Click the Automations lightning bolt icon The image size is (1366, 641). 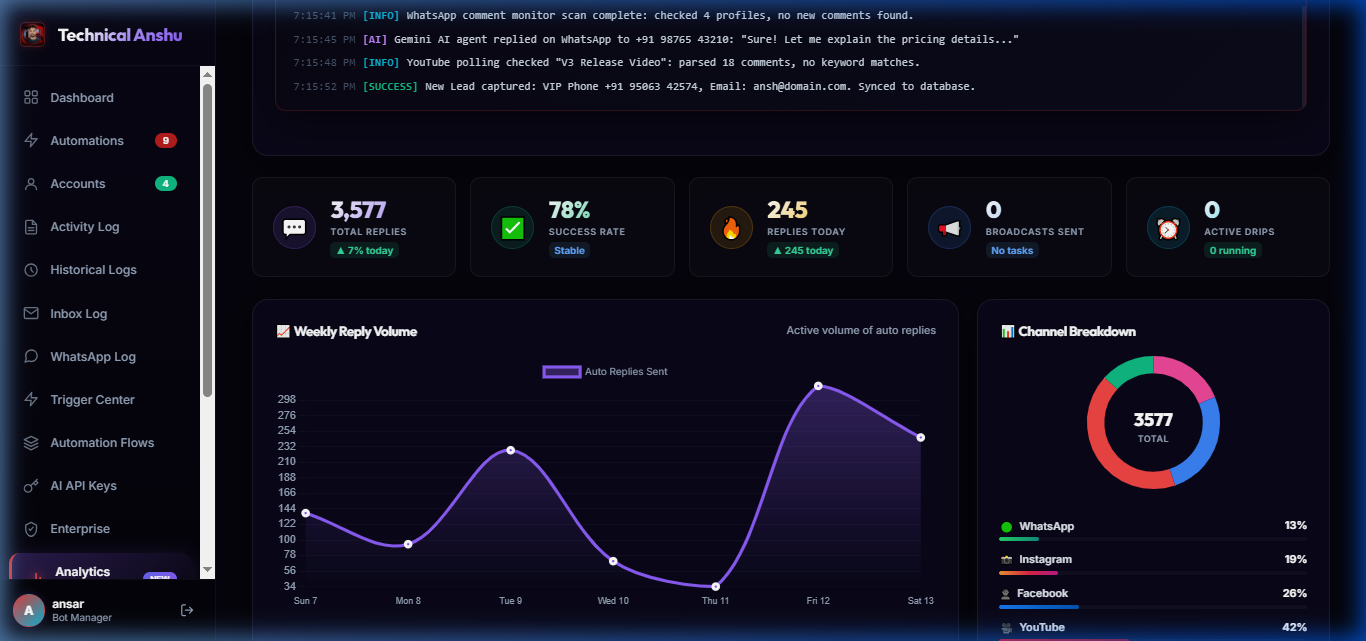pos(31,141)
